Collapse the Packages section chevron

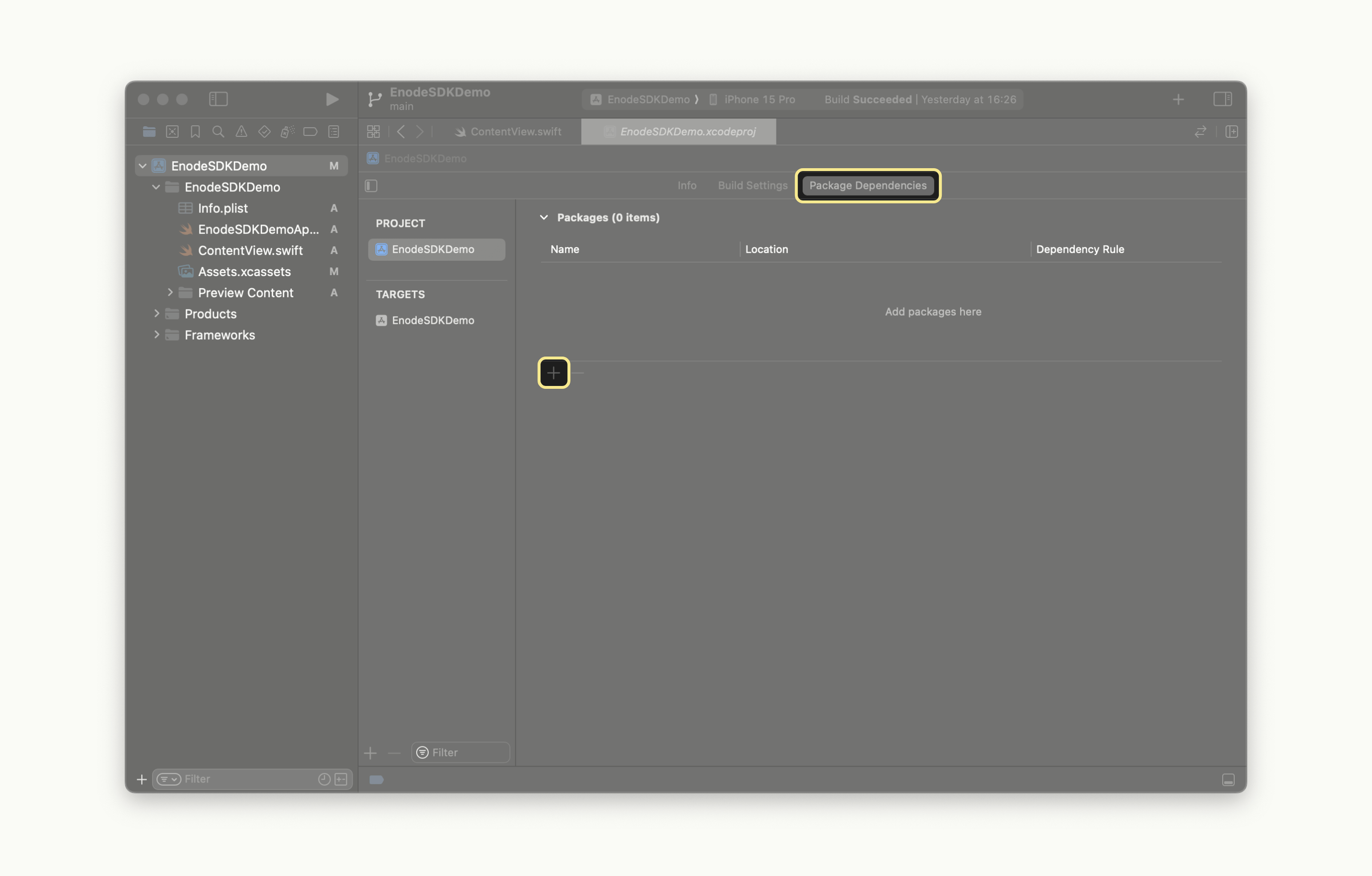coord(544,217)
